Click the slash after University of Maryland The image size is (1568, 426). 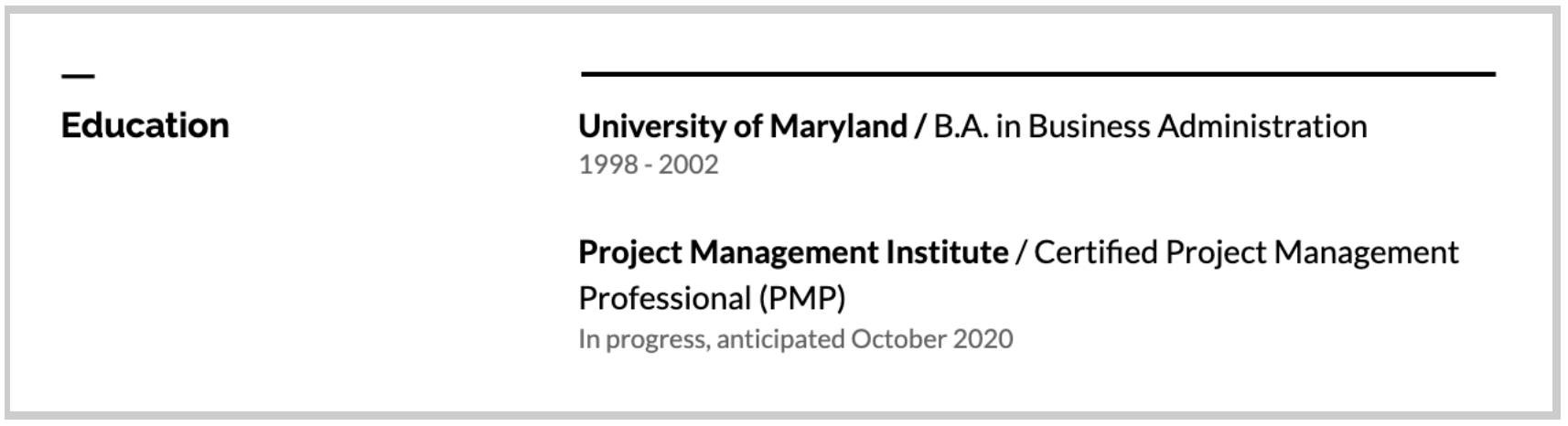tap(920, 126)
